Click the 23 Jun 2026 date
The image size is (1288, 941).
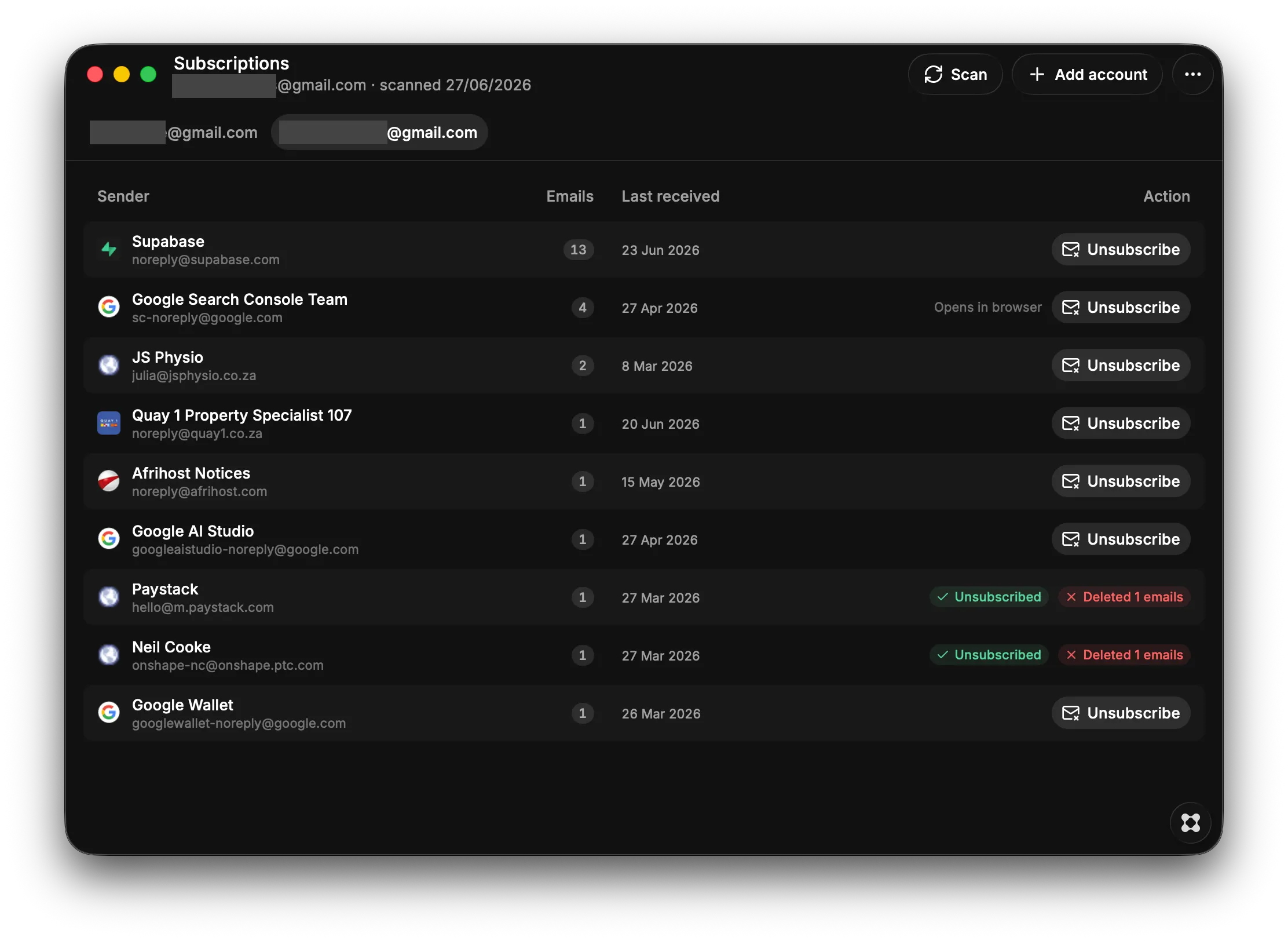point(660,250)
